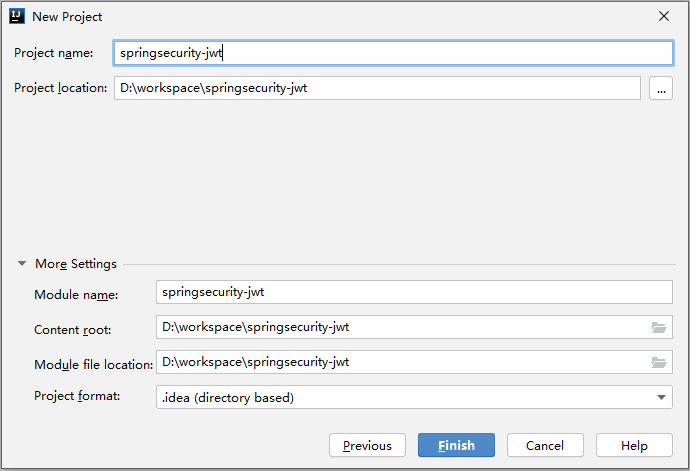Go back with the Previous button
Viewport: 690px width, 471px height.
point(367,445)
